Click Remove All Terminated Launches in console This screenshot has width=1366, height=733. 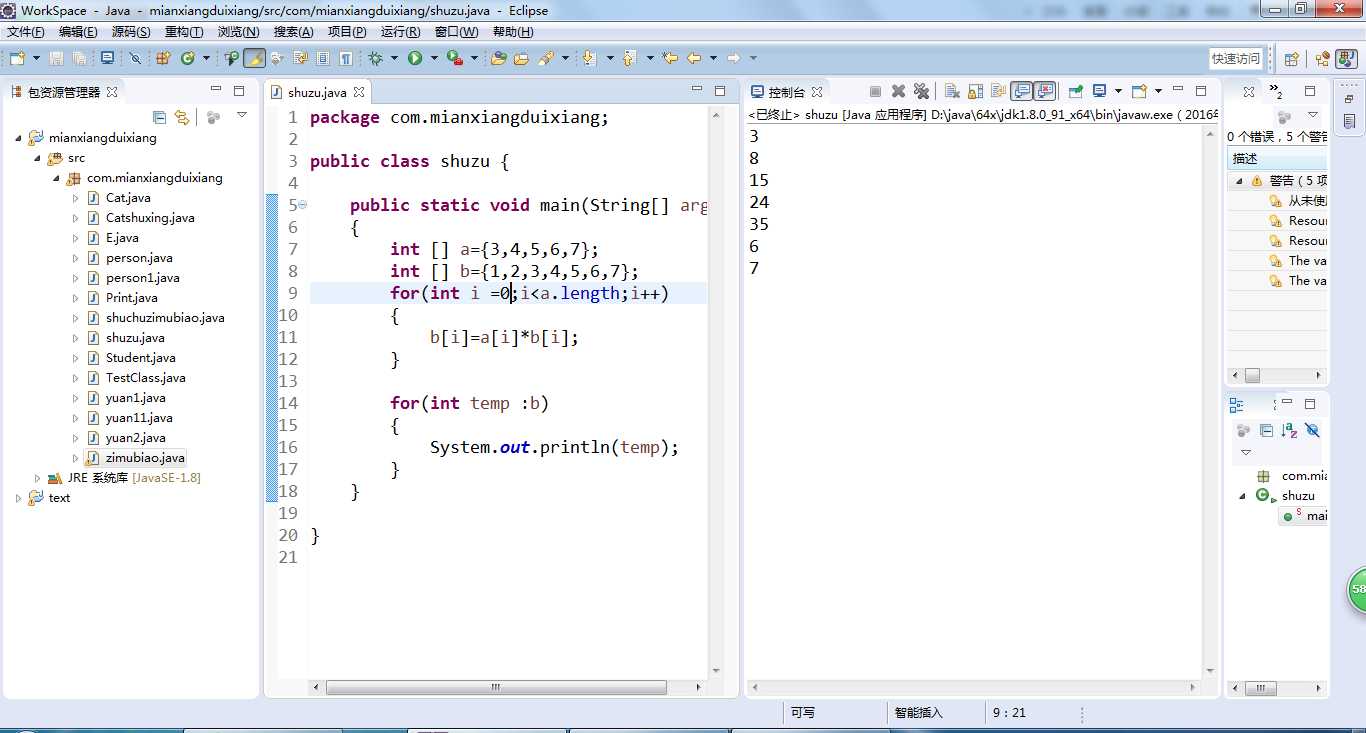click(x=921, y=91)
